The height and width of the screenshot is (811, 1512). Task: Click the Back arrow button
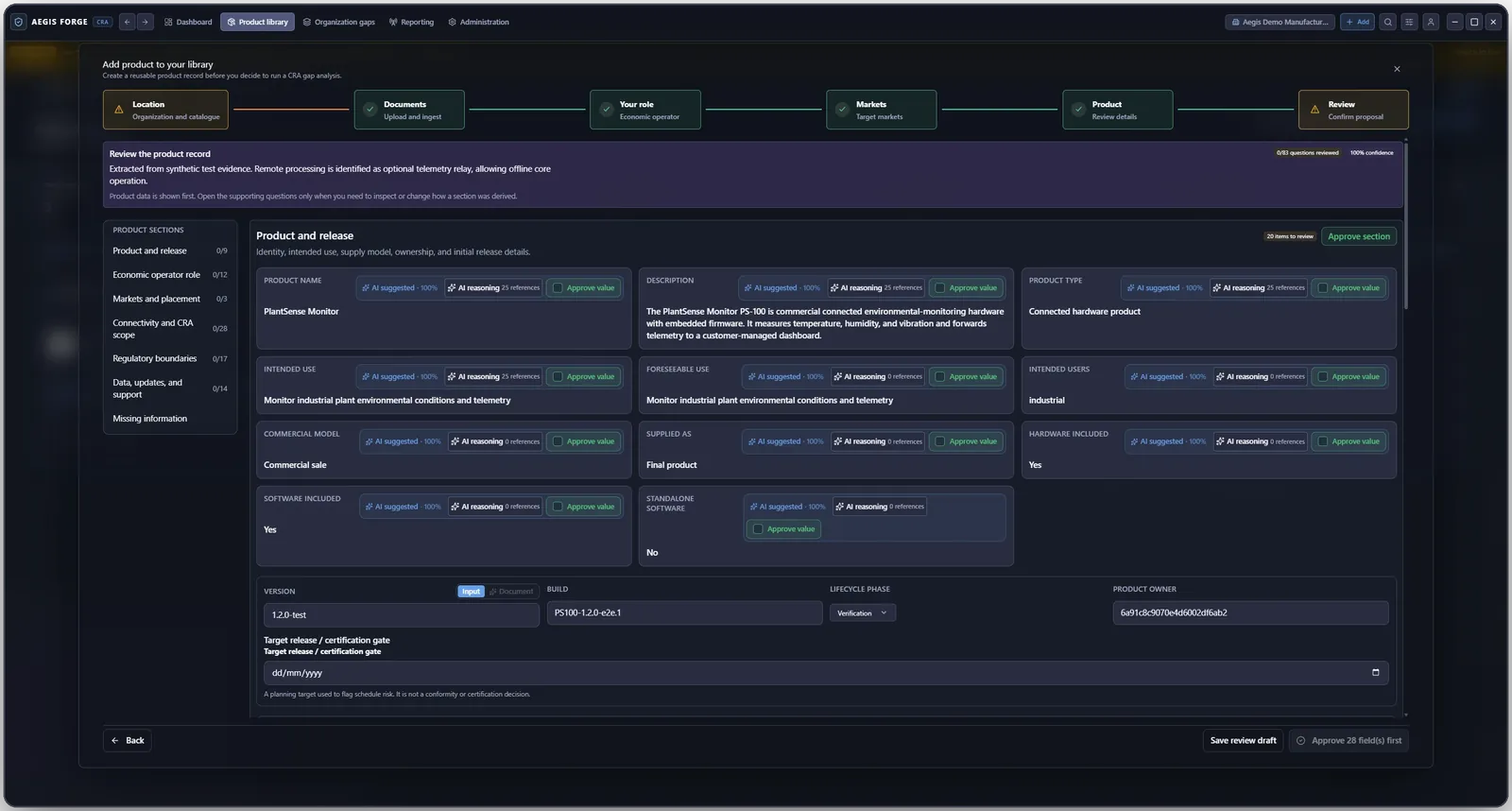(x=128, y=741)
